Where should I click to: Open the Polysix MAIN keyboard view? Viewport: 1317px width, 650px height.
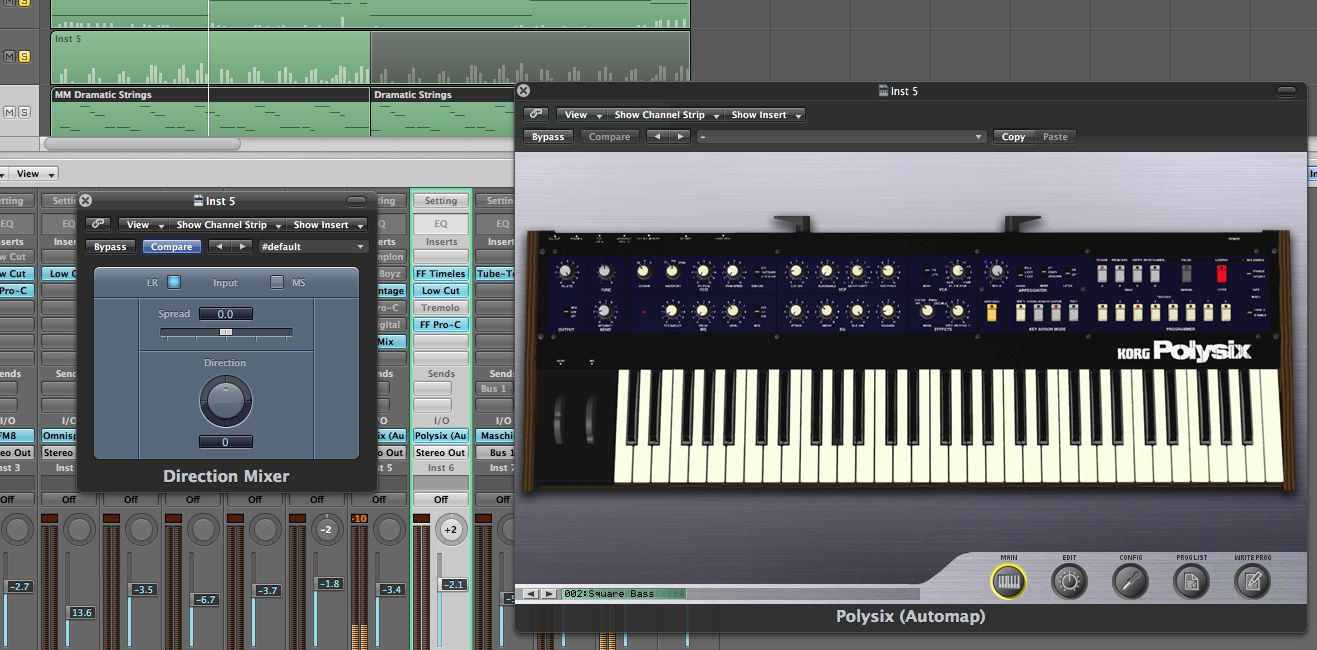[1009, 580]
